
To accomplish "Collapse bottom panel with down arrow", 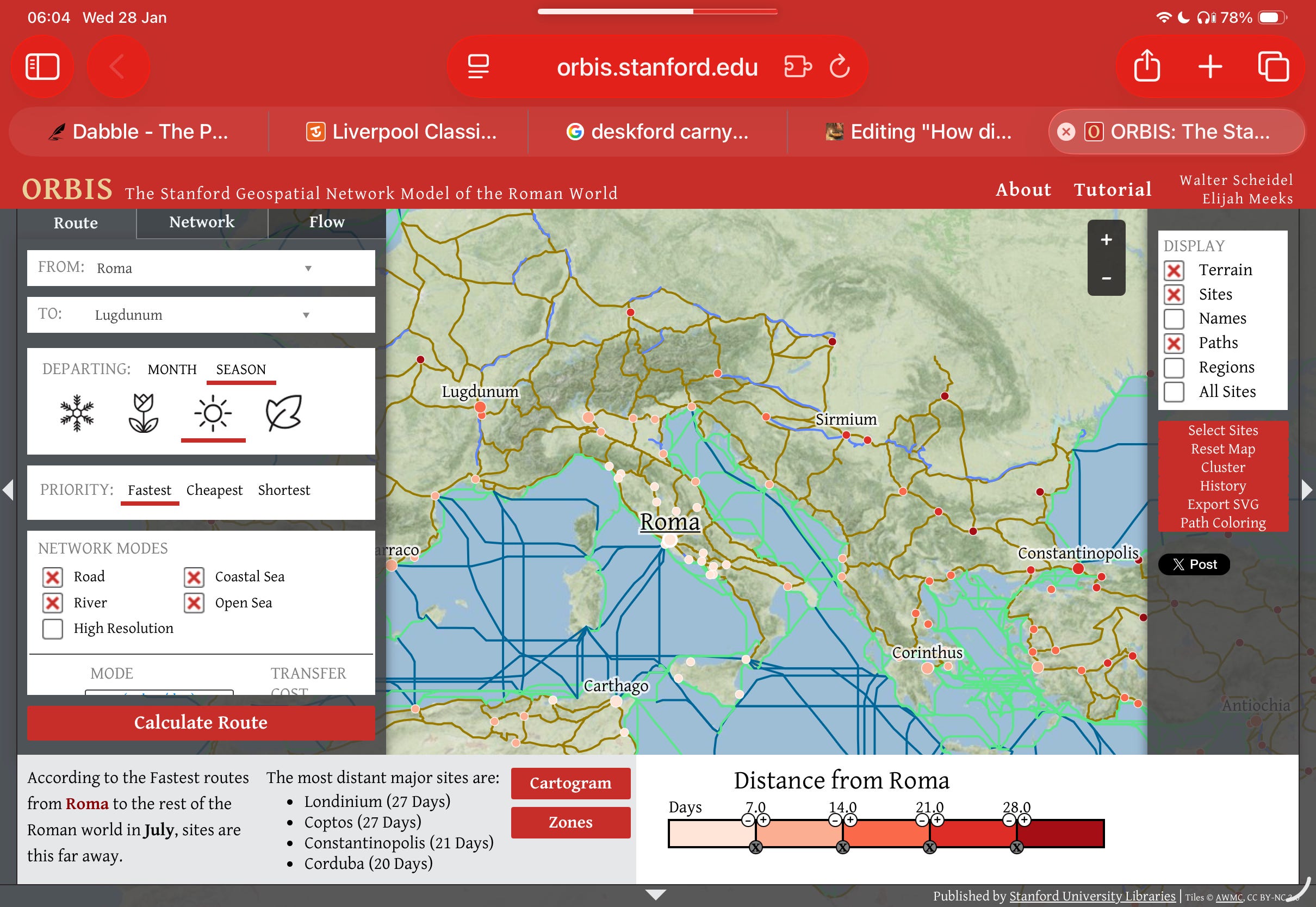I will [656, 894].
